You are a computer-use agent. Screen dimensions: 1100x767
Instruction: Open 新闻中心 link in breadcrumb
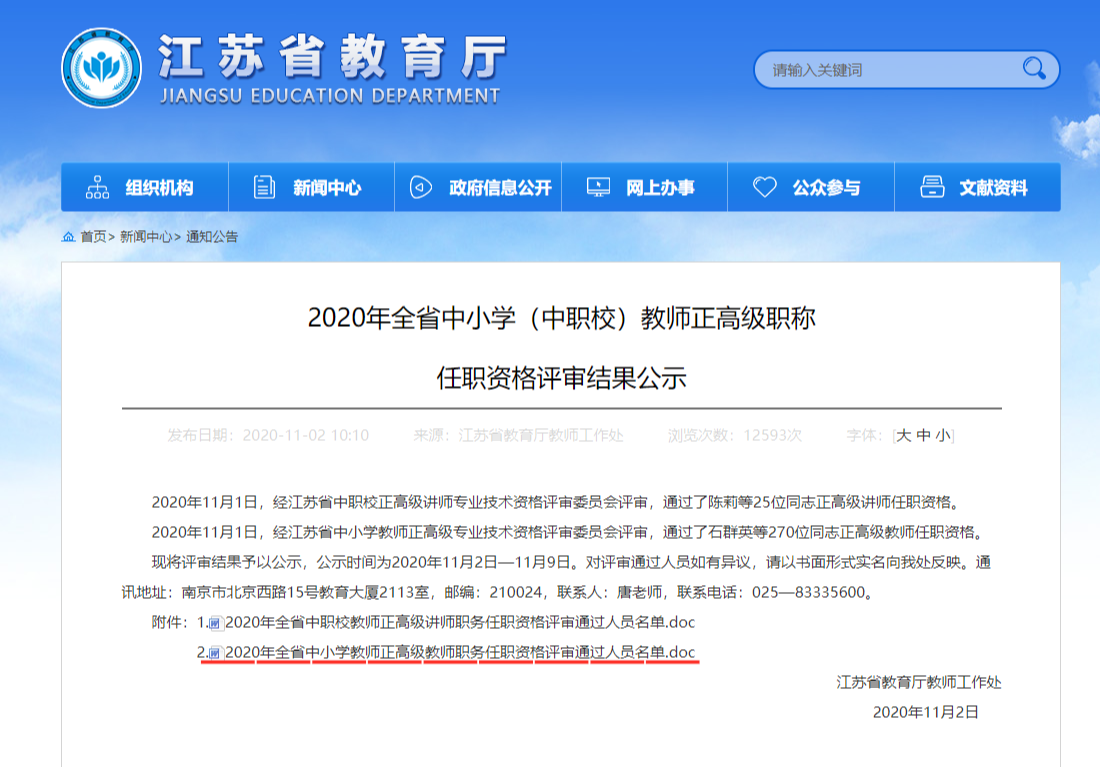click(x=146, y=237)
